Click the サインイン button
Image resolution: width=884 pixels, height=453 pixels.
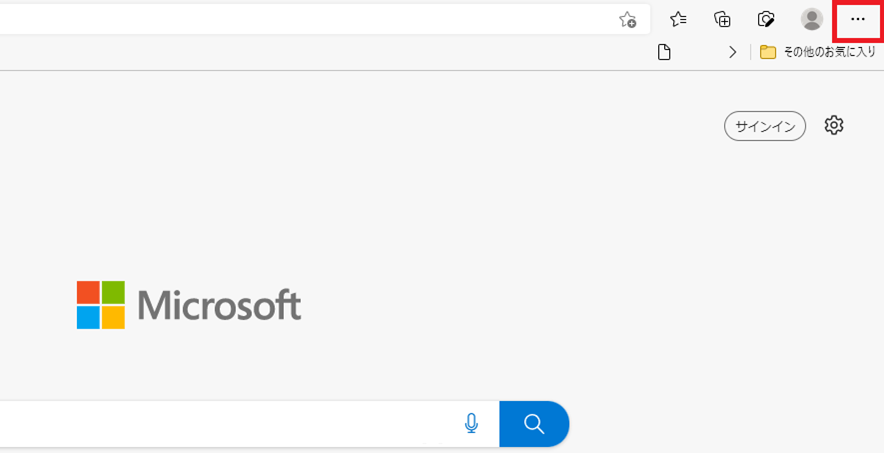click(765, 126)
